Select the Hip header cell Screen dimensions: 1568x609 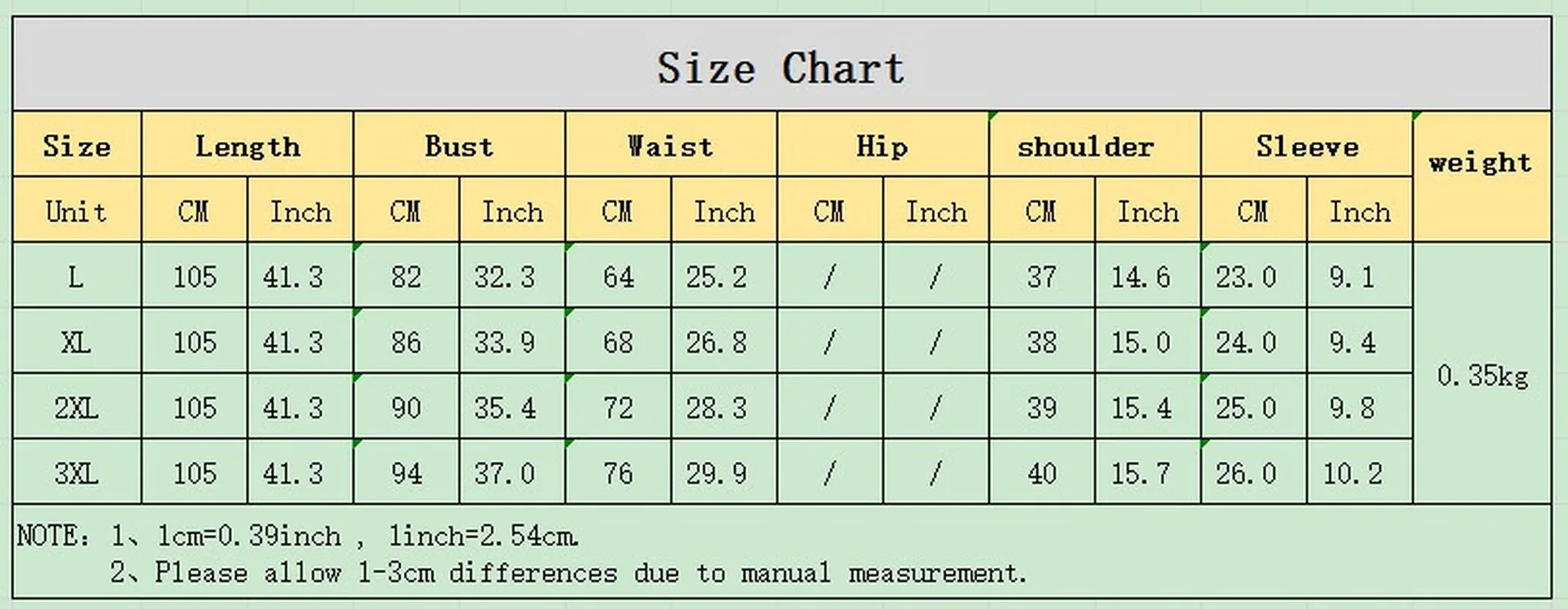coord(883,145)
